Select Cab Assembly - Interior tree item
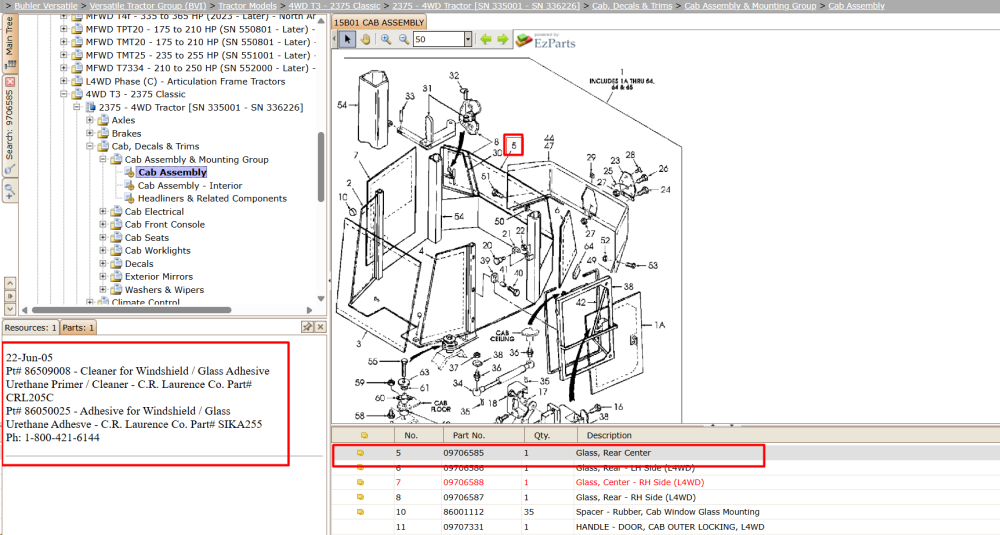 [190, 186]
